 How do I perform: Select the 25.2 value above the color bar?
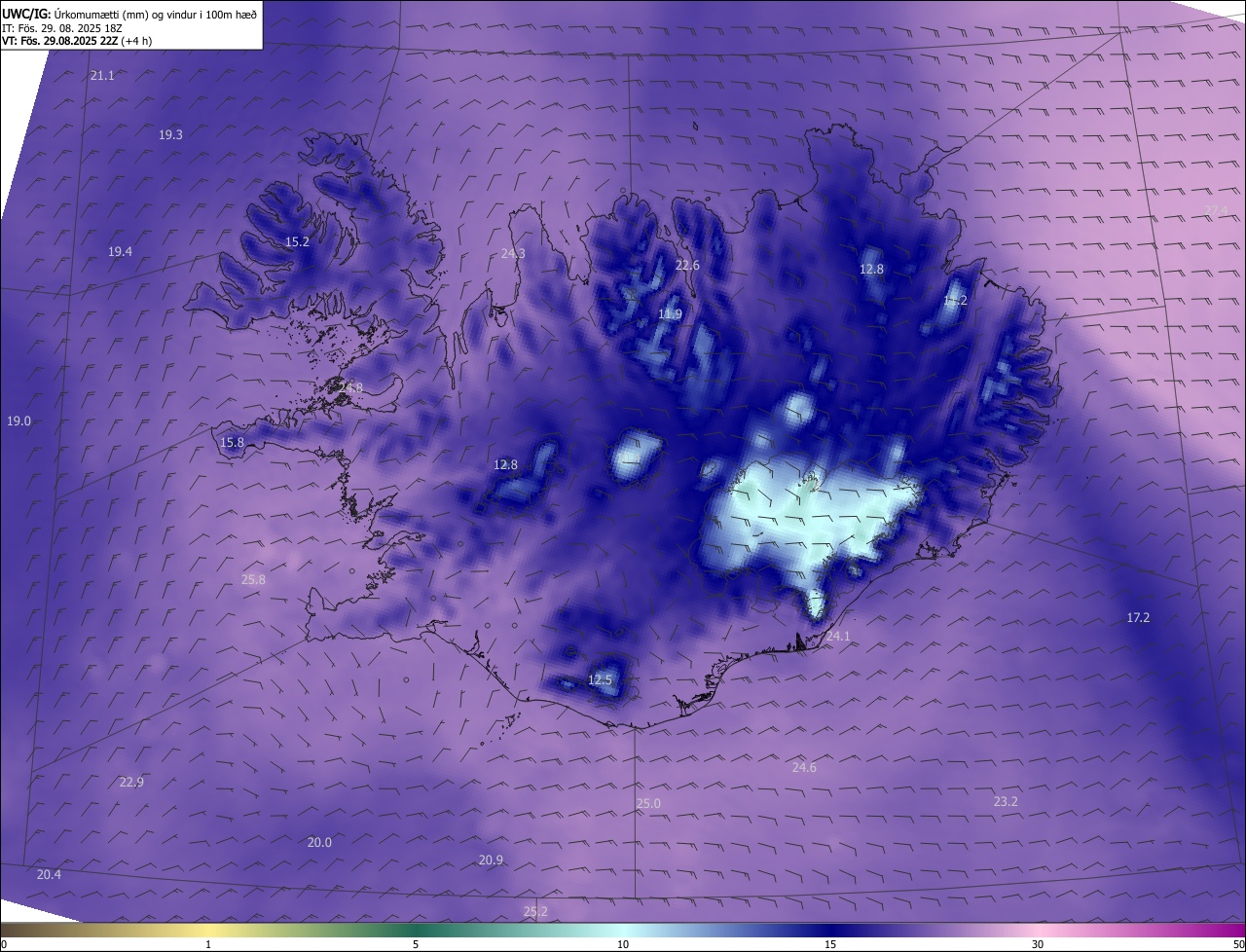pos(535,912)
